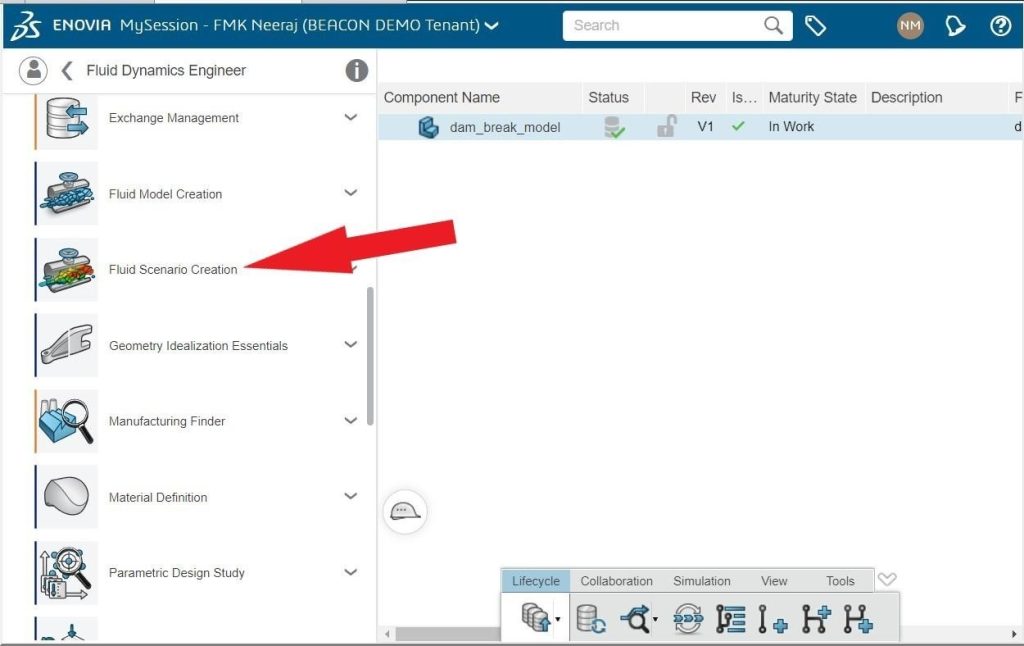Click the dam_break_model component icon
This screenshot has width=1024, height=646.
[x=428, y=127]
